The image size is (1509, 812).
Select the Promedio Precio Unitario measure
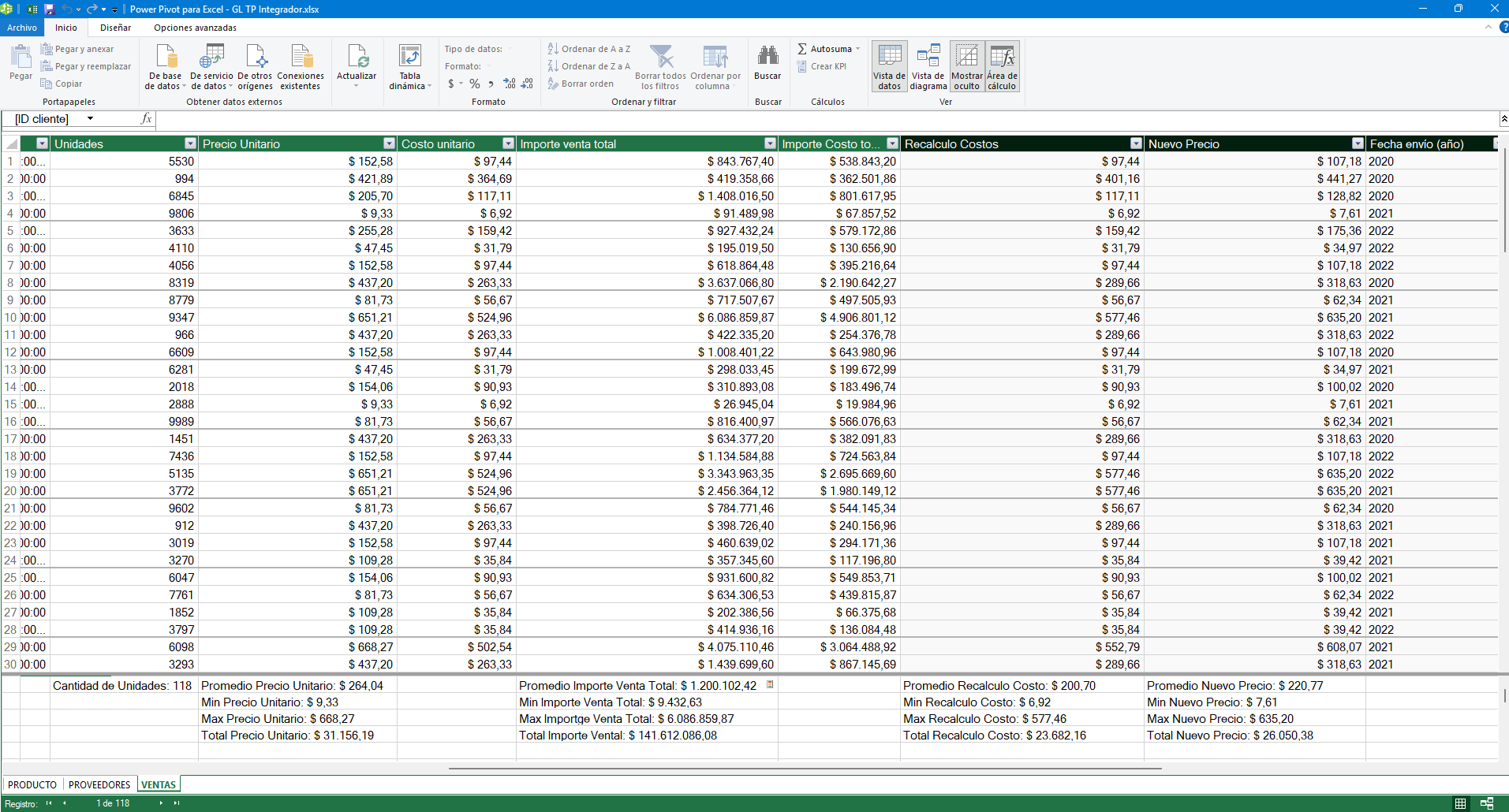(x=297, y=686)
